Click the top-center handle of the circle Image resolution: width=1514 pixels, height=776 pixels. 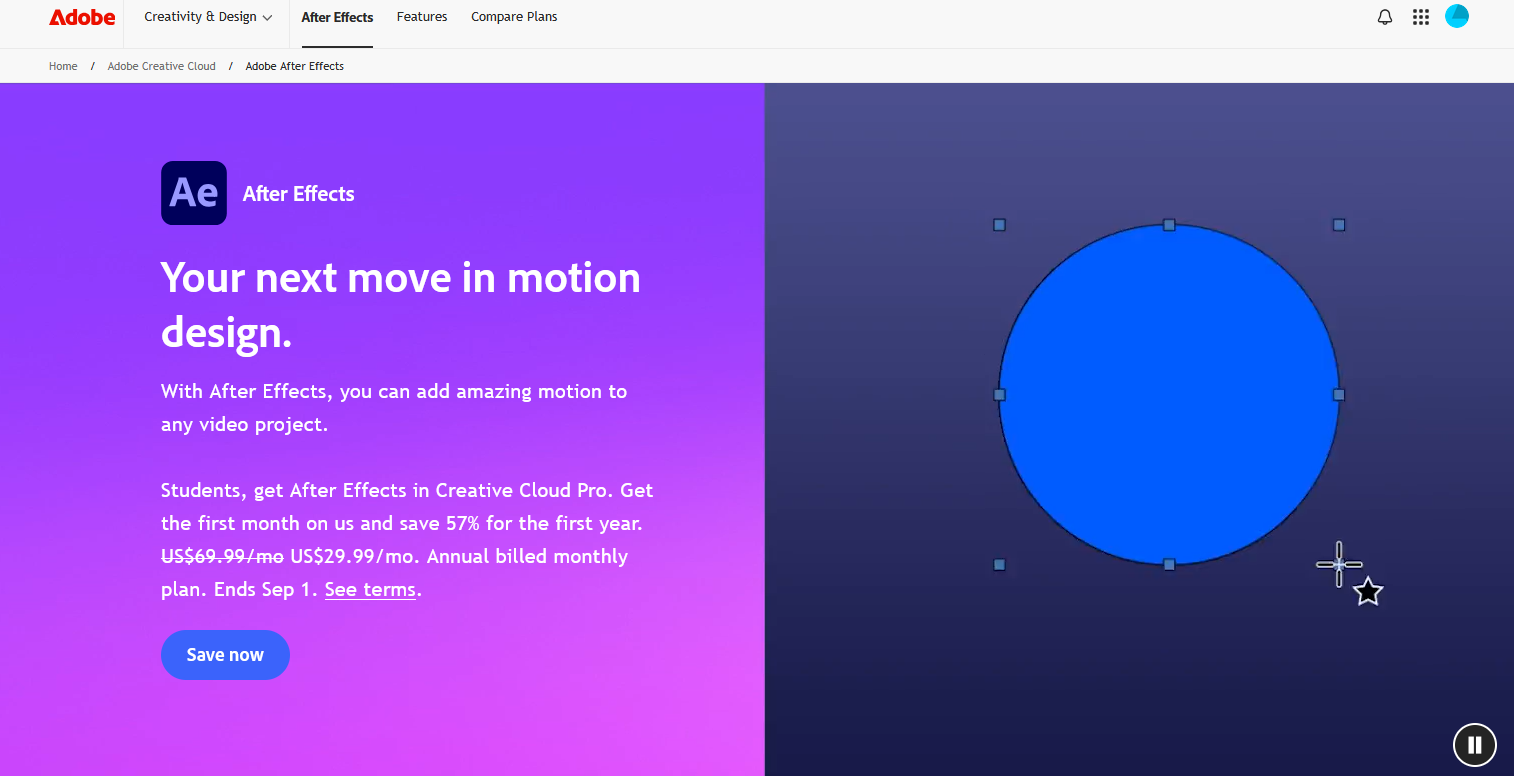point(1169,225)
